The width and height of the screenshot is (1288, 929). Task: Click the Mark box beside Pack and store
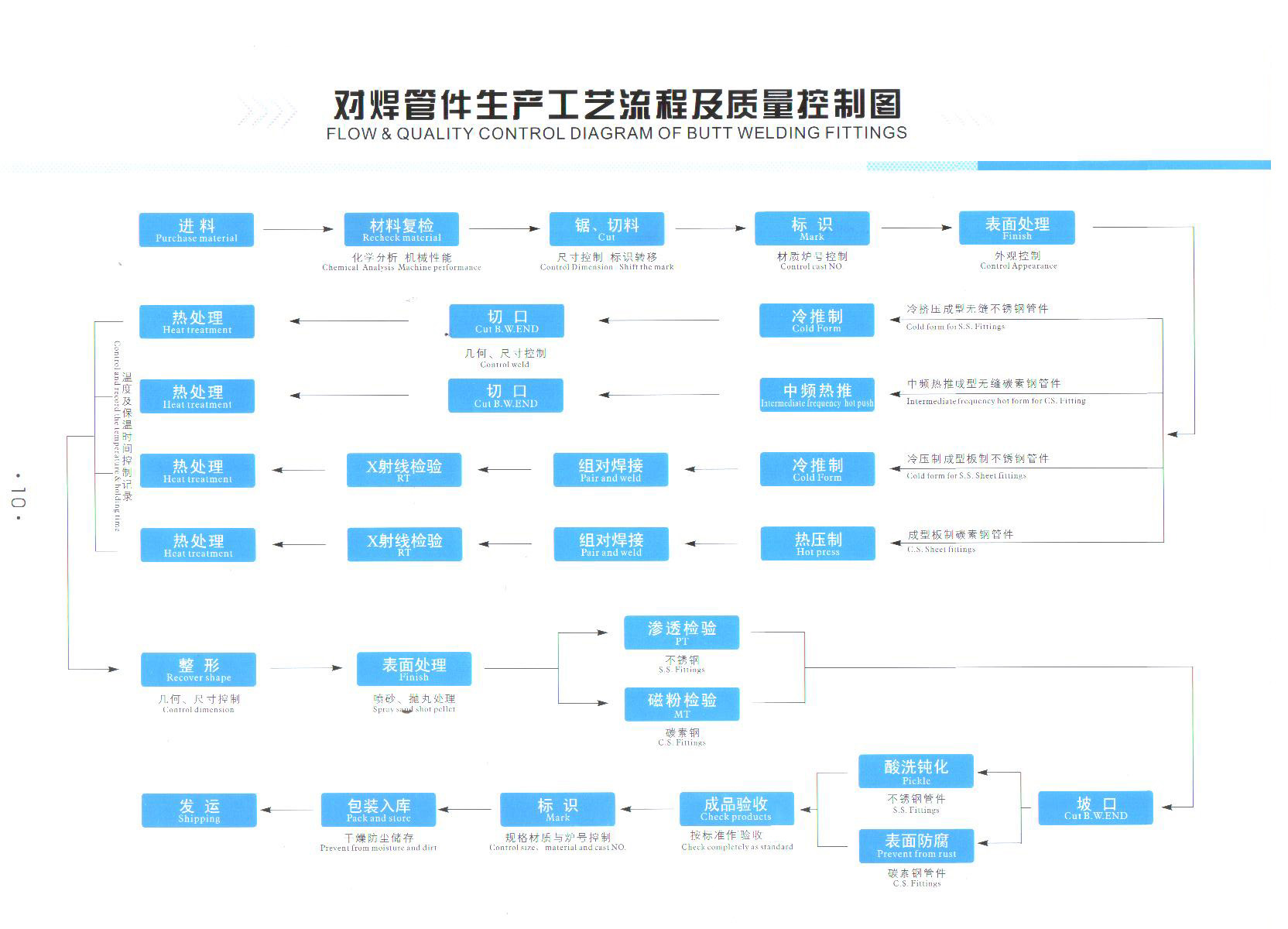pos(557,810)
